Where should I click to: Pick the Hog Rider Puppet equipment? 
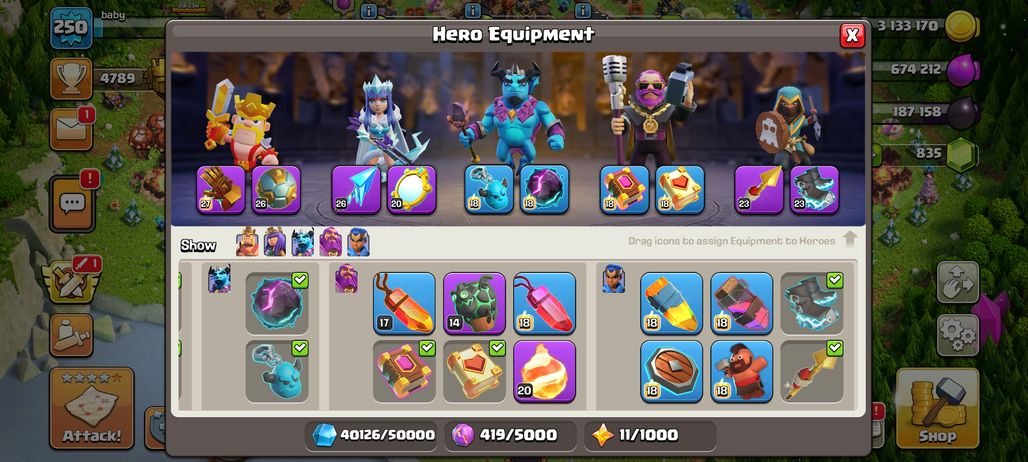(741, 371)
